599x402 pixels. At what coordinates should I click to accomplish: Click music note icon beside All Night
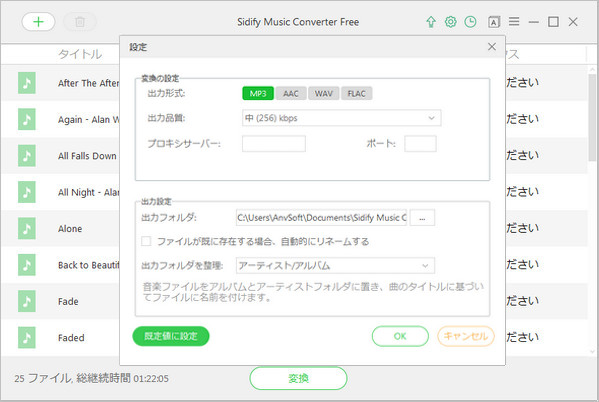point(27,192)
